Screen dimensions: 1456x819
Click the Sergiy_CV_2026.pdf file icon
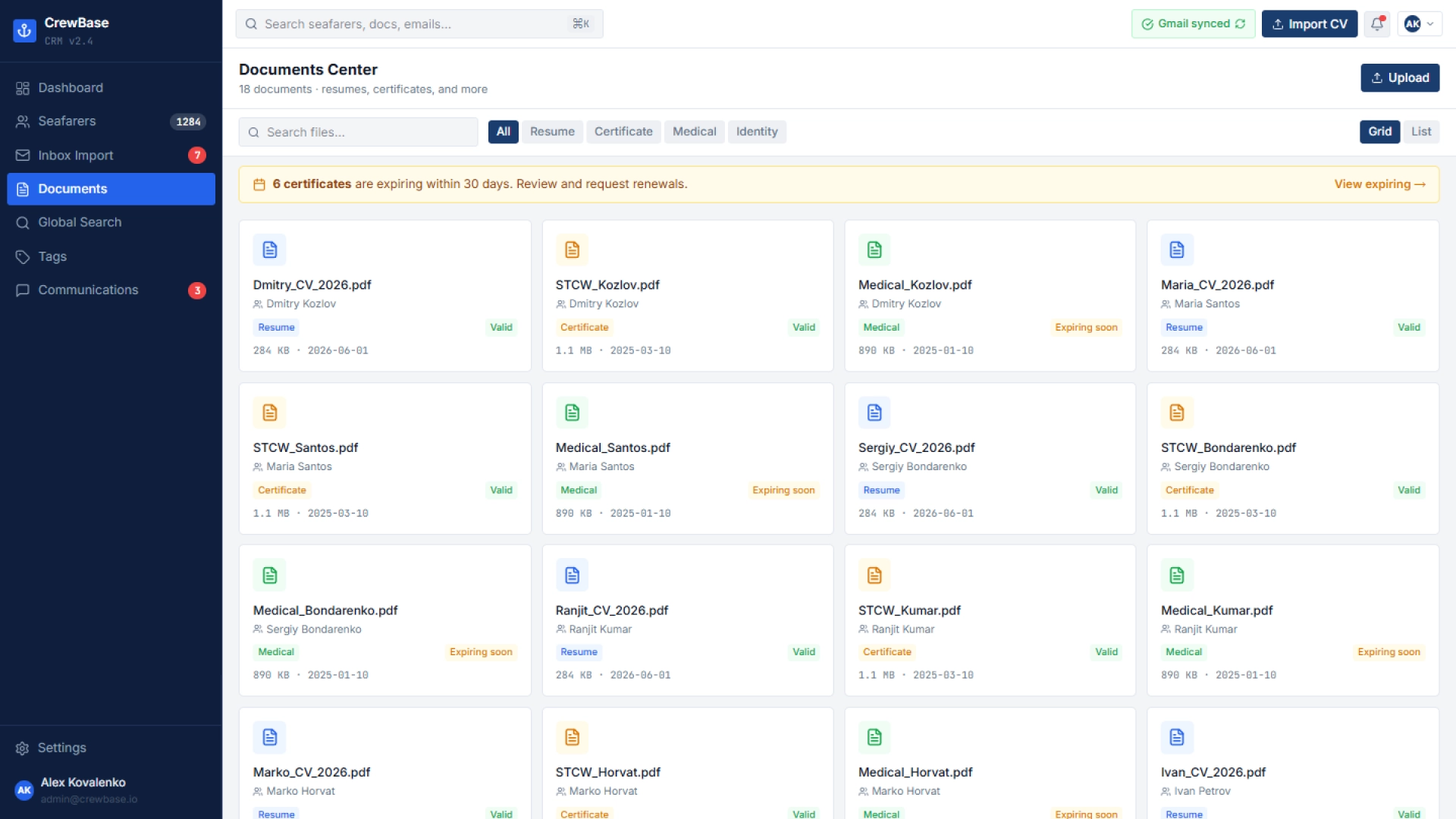pyautogui.click(x=874, y=413)
